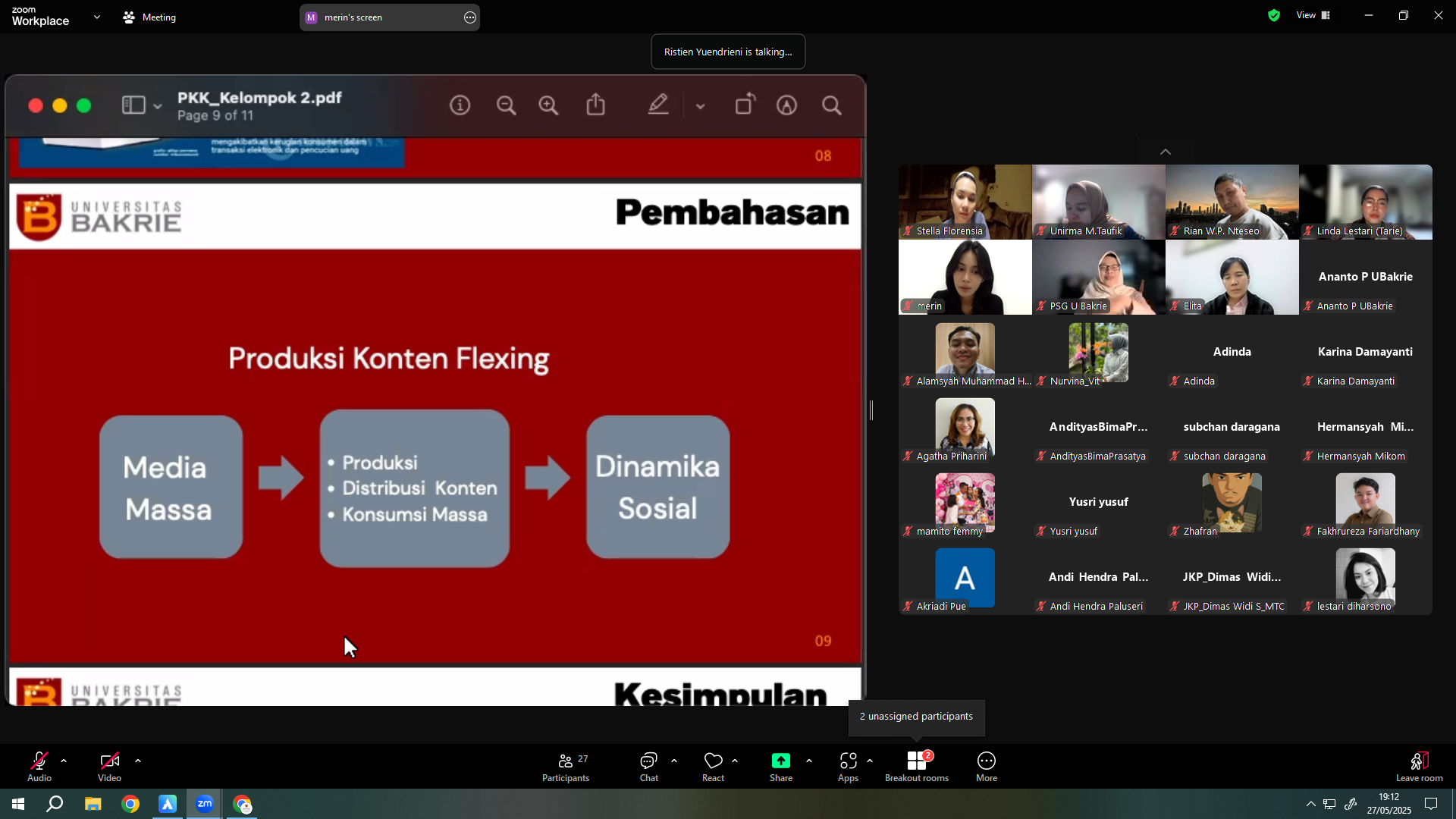Open Windows taskbar search
1456x819 pixels.
pyautogui.click(x=55, y=804)
